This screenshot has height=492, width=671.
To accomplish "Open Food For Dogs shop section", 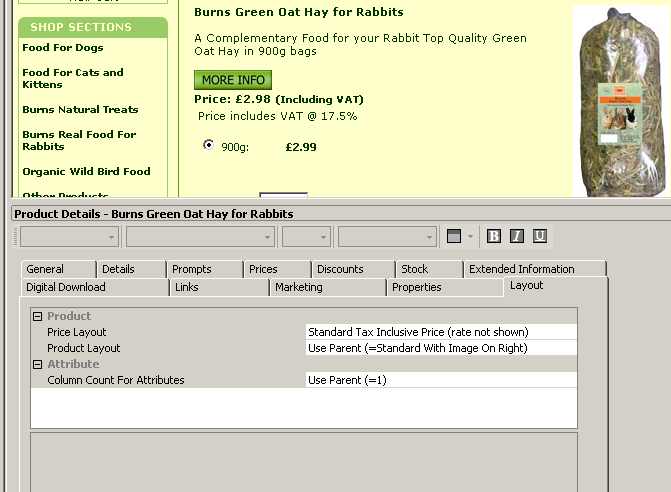I will [63, 47].
